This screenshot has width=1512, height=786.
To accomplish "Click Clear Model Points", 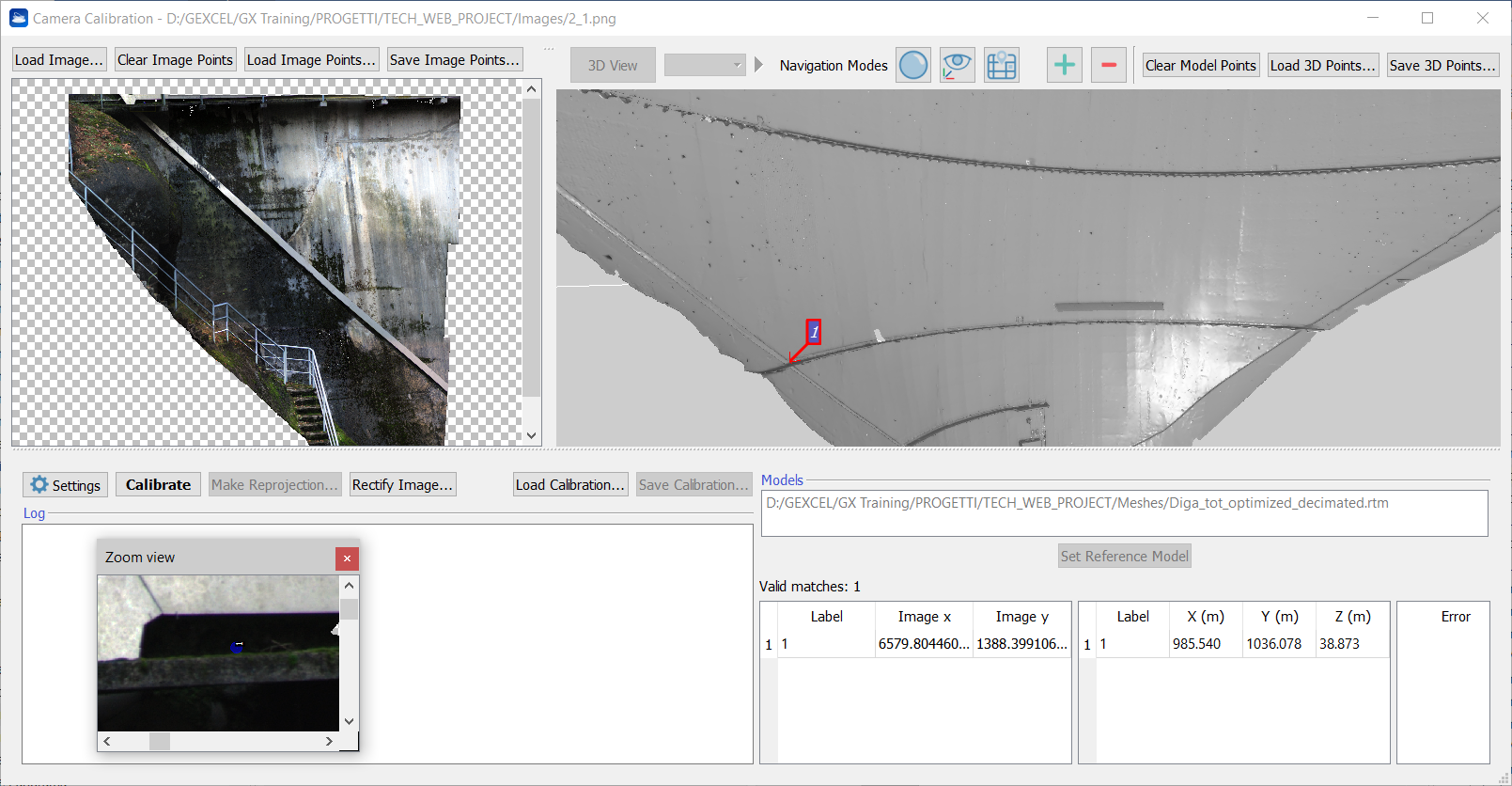I will 1200,65.
